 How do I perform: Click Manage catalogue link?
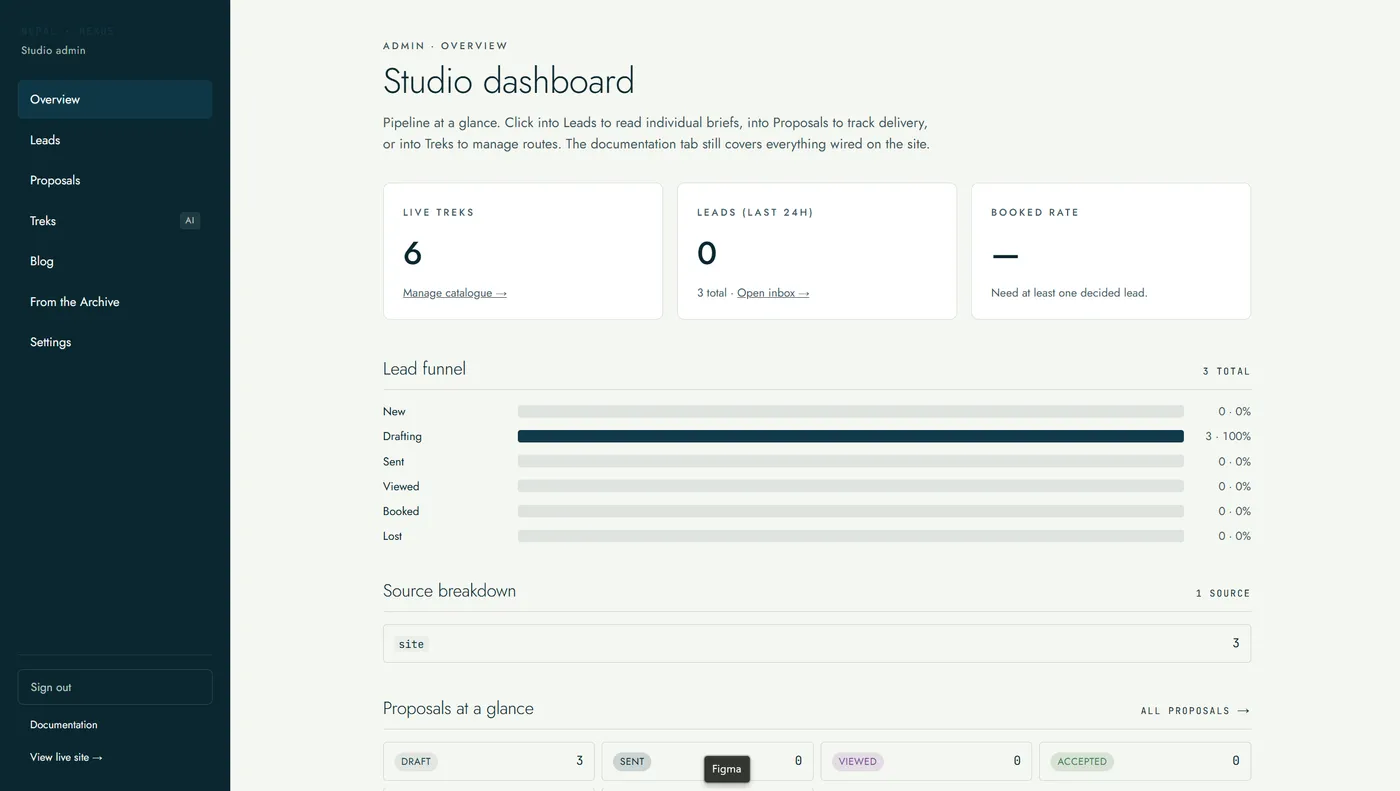tap(455, 293)
